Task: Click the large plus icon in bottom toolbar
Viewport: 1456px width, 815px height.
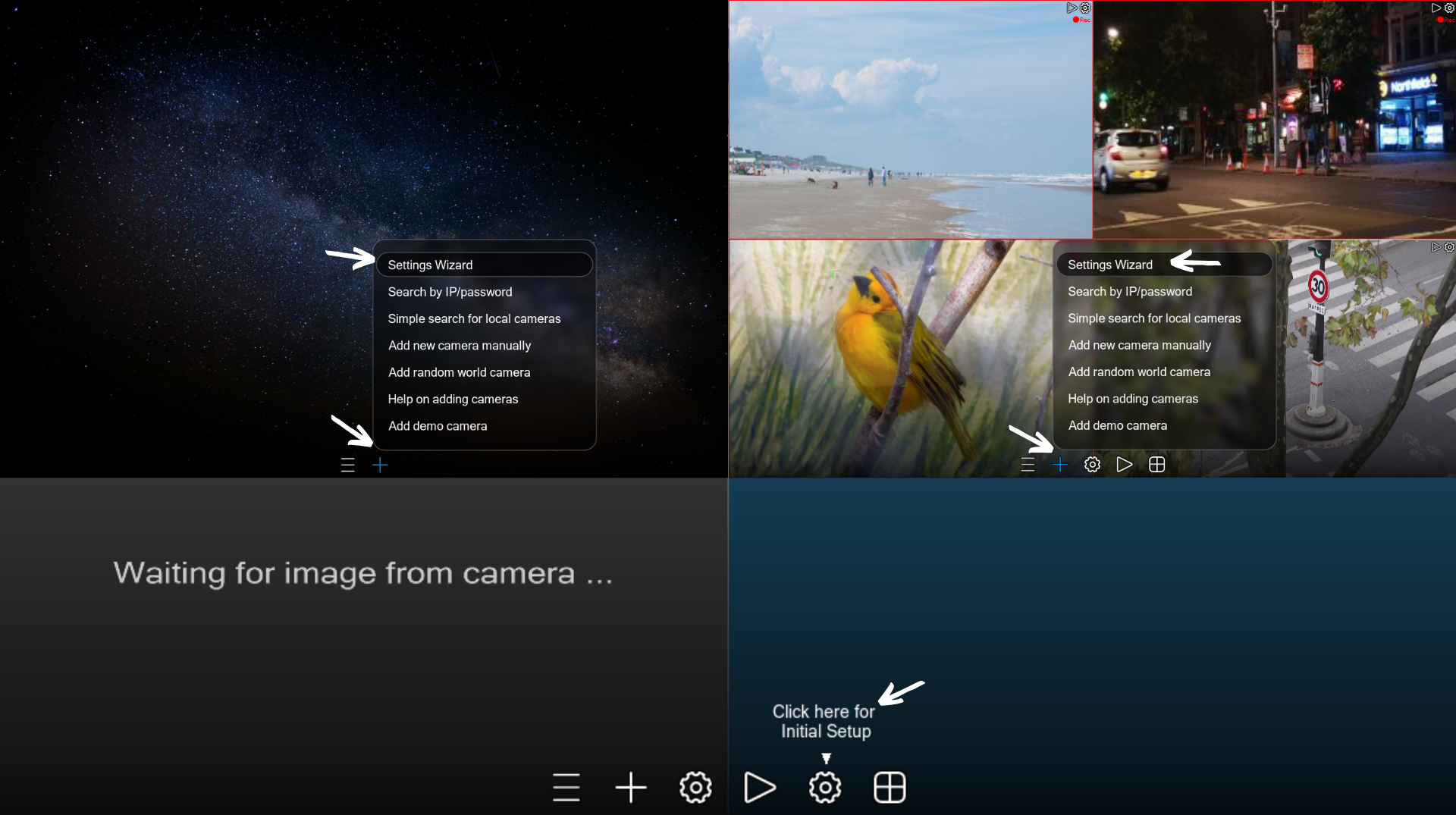Action: click(x=630, y=787)
